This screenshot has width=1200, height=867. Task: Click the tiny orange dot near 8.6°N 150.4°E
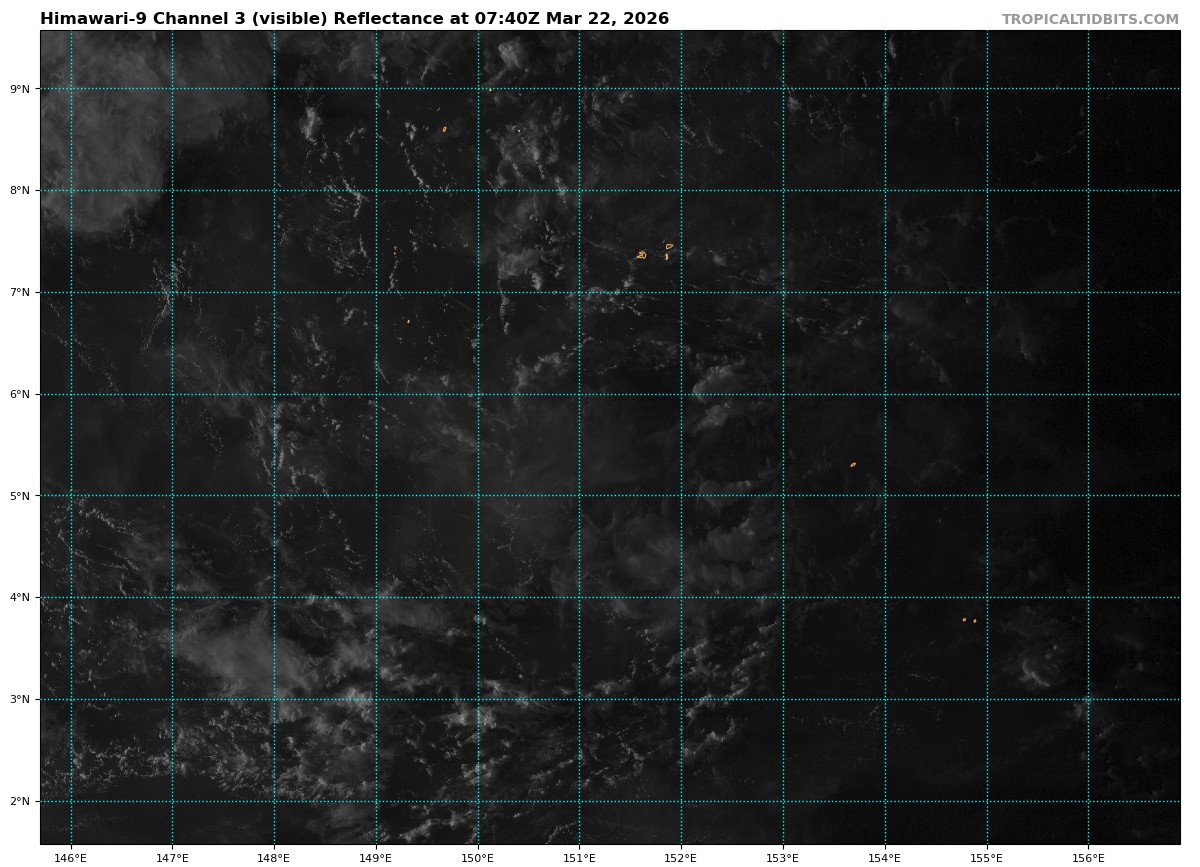coord(519,130)
